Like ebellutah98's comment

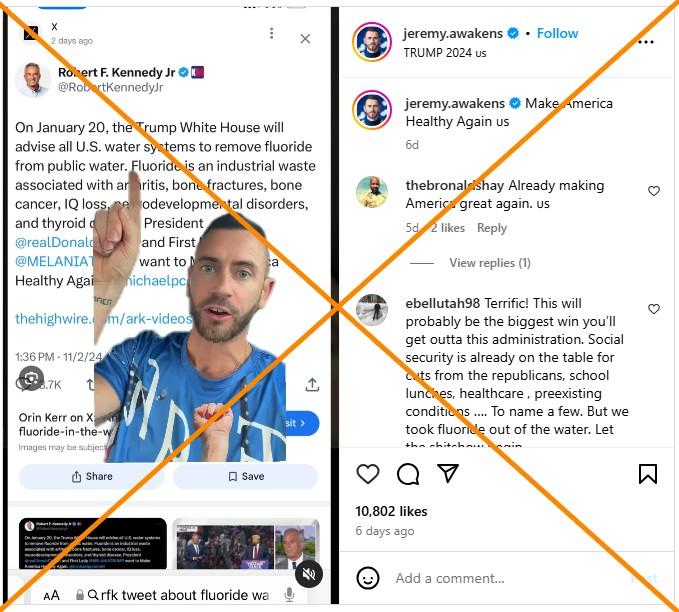pos(653,309)
